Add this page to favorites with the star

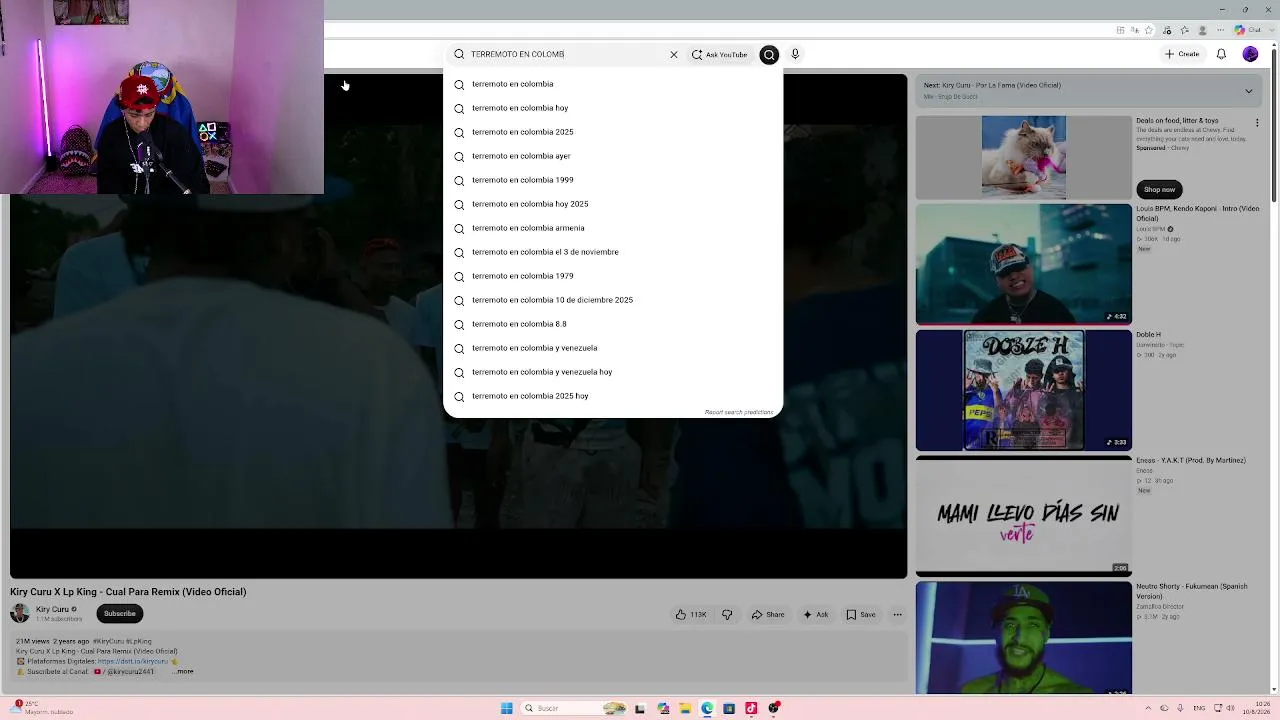[1149, 30]
